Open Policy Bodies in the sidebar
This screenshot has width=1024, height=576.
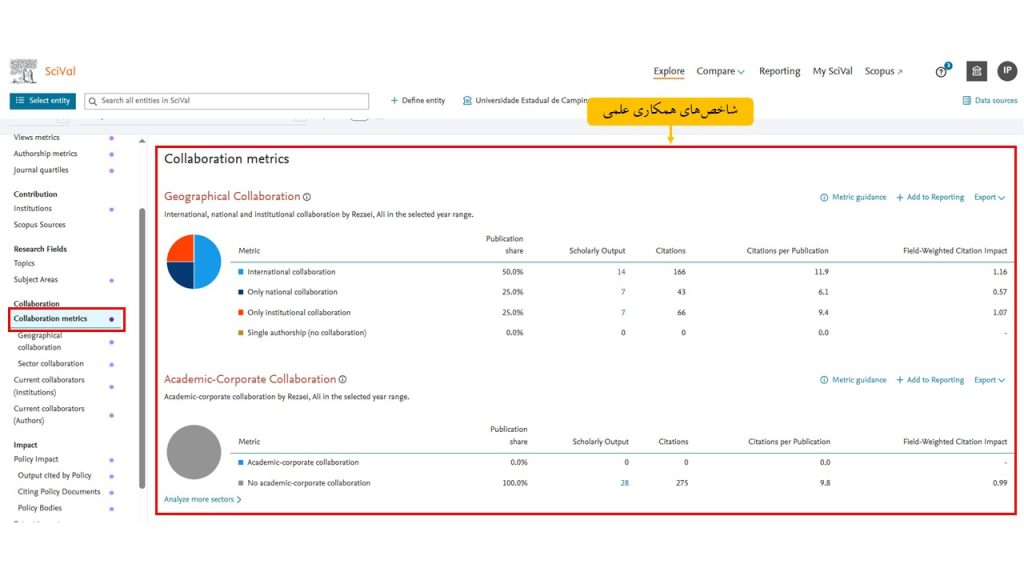[x=39, y=508]
